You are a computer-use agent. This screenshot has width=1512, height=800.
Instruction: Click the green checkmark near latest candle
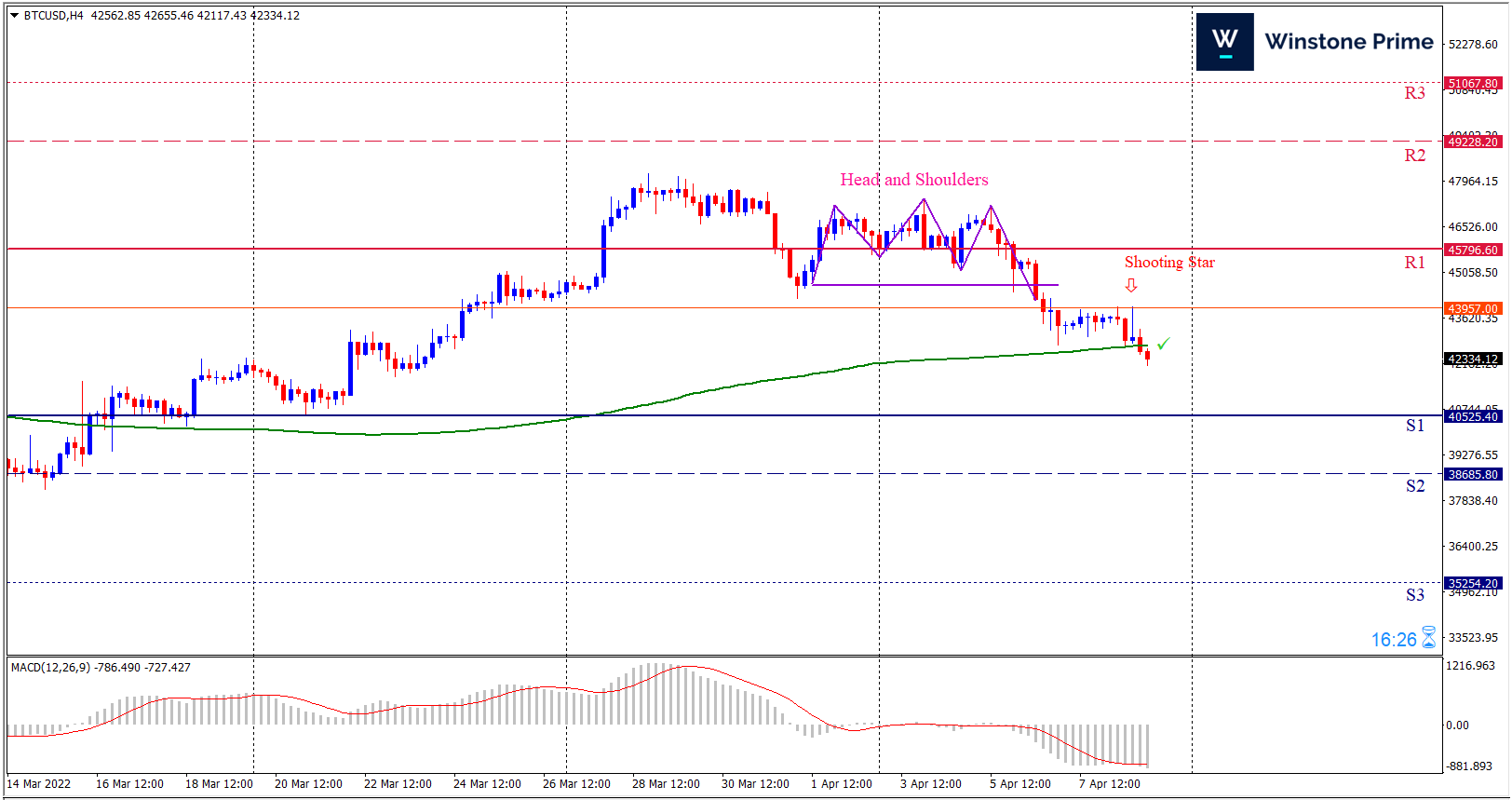coord(1163,344)
